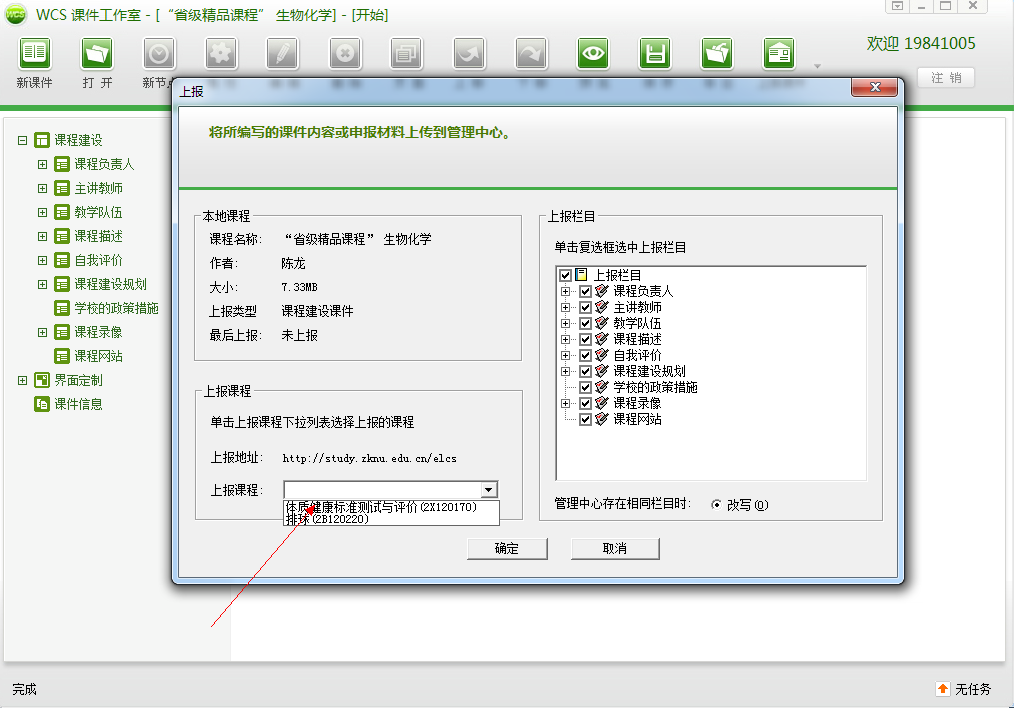Select the 改写 radio button
The image size is (1014, 708).
716,505
